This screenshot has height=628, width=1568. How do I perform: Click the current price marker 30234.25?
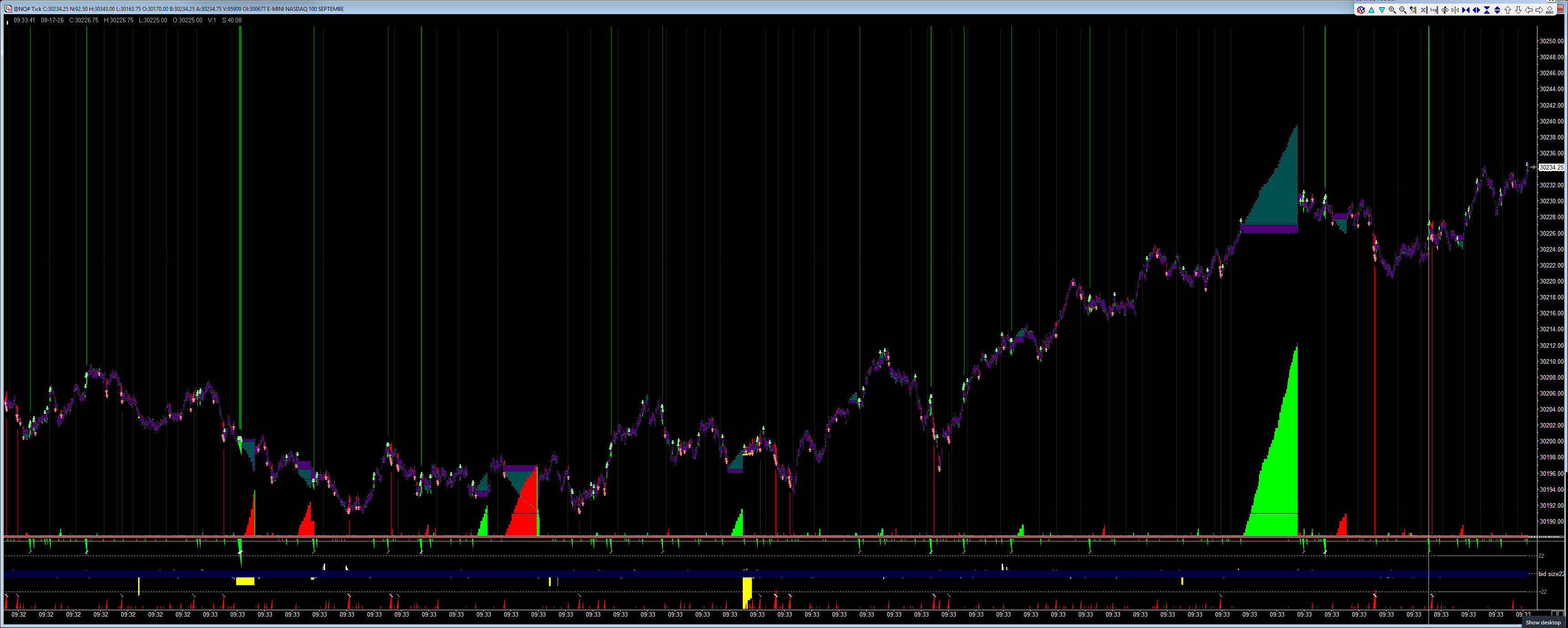click(x=1552, y=167)
